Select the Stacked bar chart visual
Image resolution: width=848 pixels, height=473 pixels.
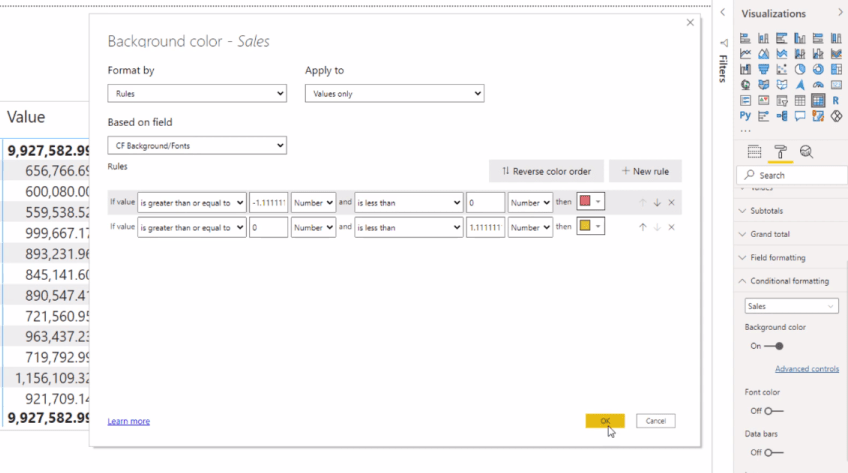pyautogui.click(x=745, y=38)
